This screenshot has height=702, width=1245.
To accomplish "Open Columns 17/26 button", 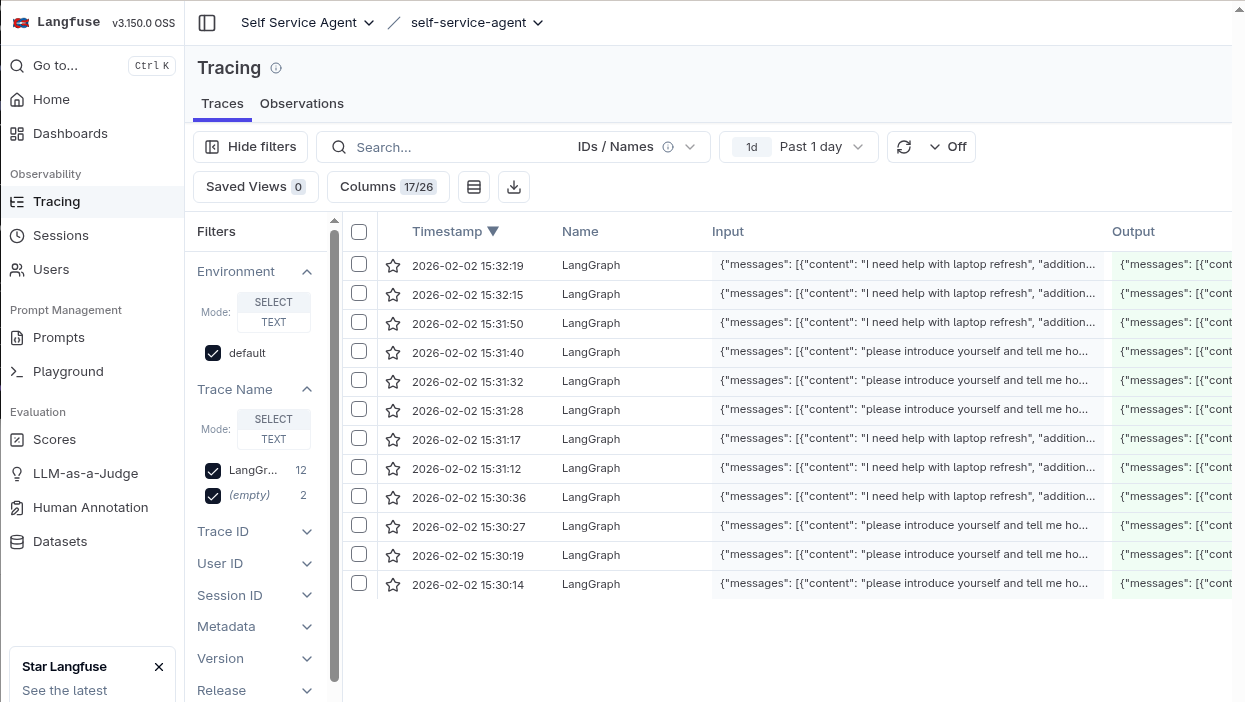I will tap(388, 187).
